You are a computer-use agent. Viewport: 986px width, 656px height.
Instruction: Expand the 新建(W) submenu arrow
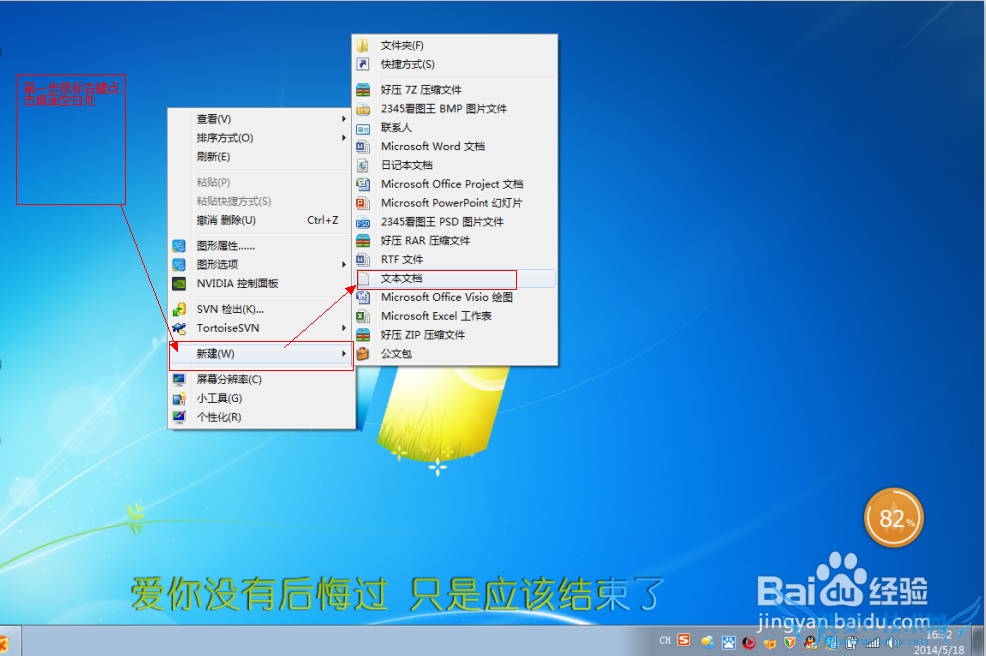[343, 353]
